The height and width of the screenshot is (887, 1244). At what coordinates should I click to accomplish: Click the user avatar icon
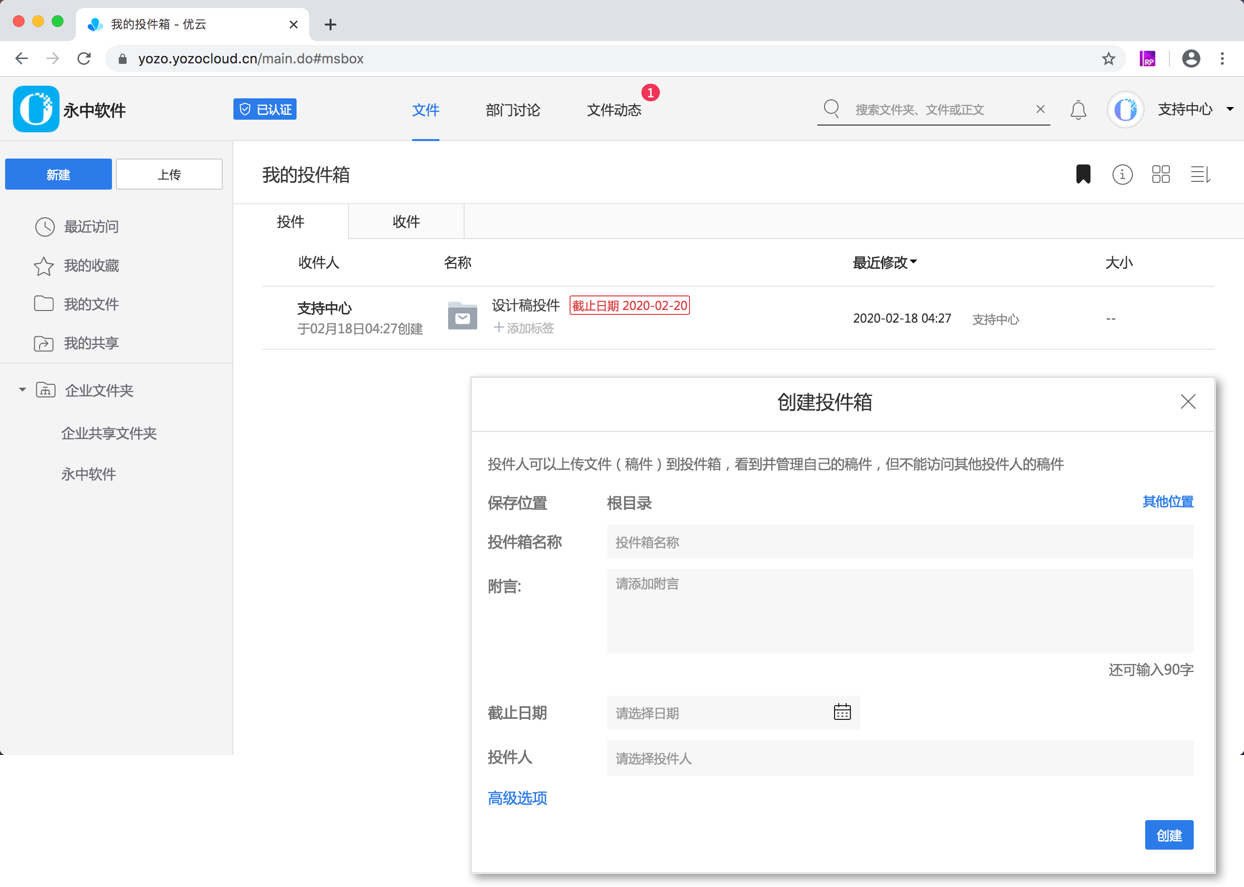tap(1125, 109)
